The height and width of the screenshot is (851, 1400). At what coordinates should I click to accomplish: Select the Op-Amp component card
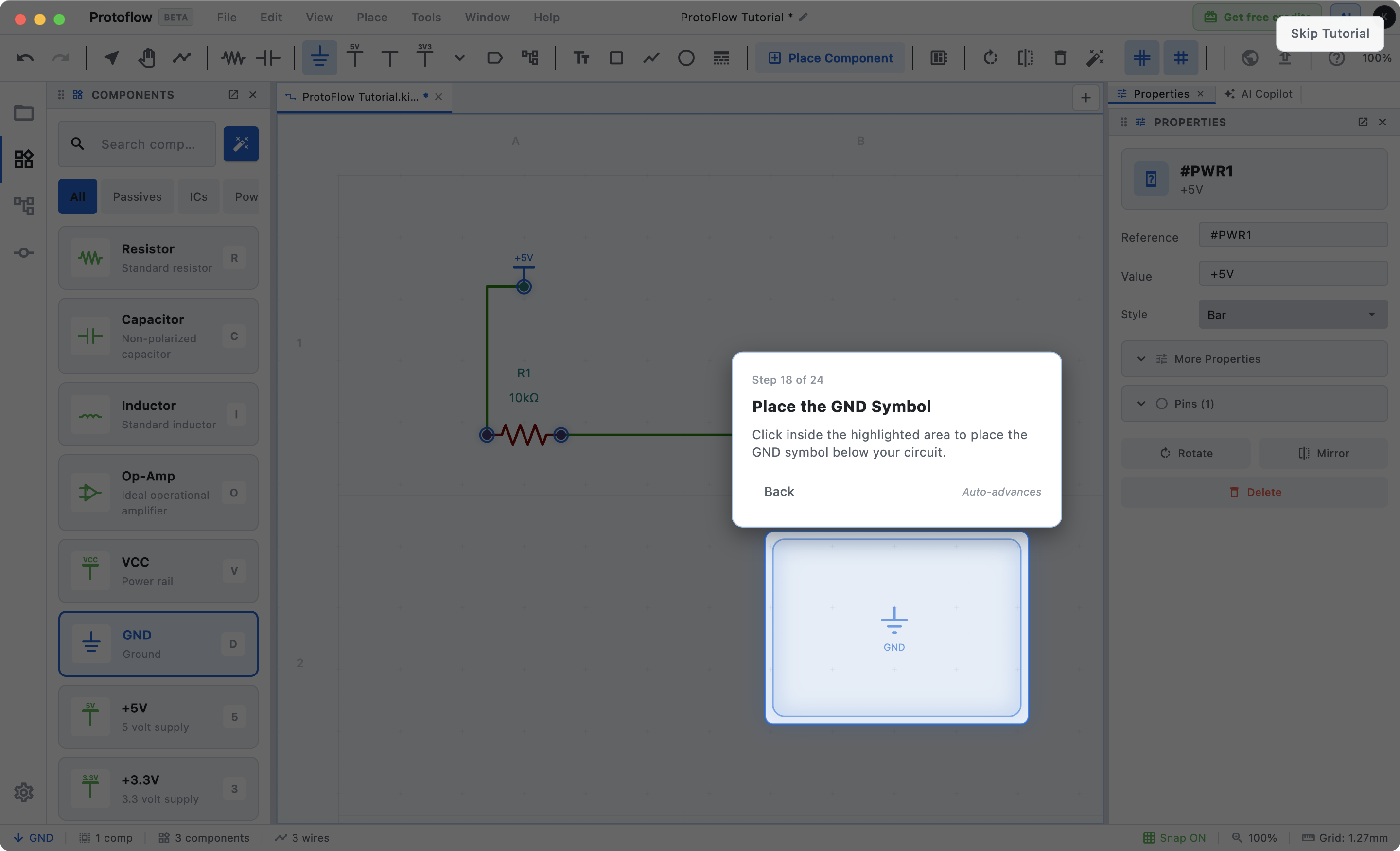coord(158,492)
